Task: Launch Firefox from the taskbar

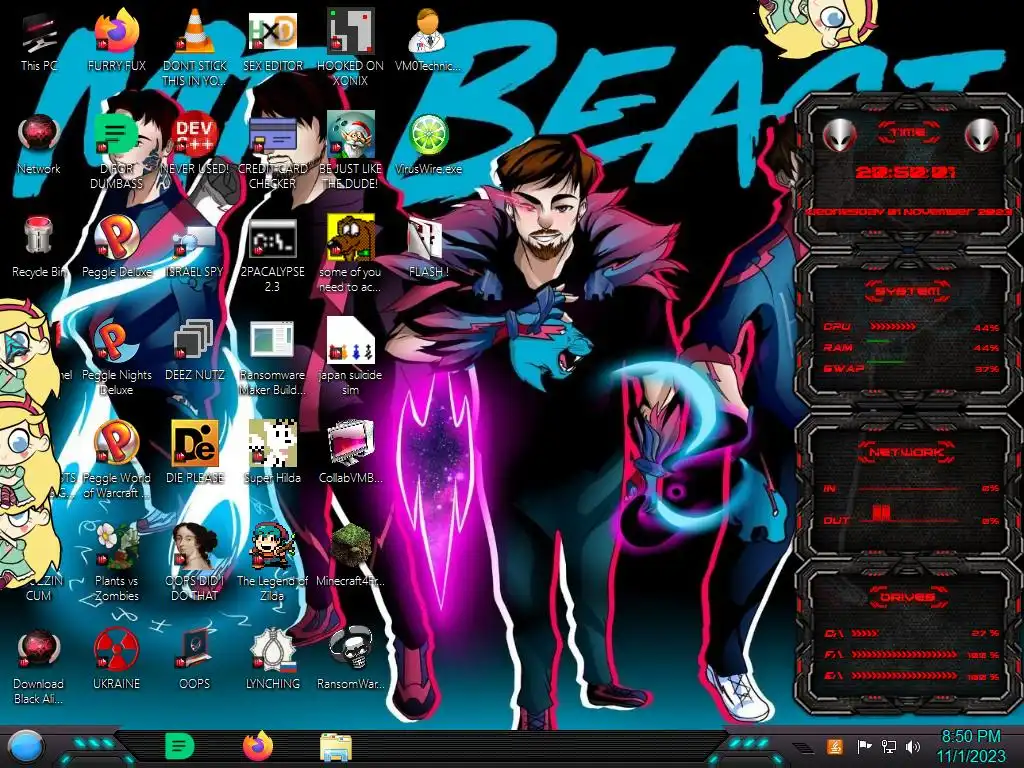Action: (258, 746)
